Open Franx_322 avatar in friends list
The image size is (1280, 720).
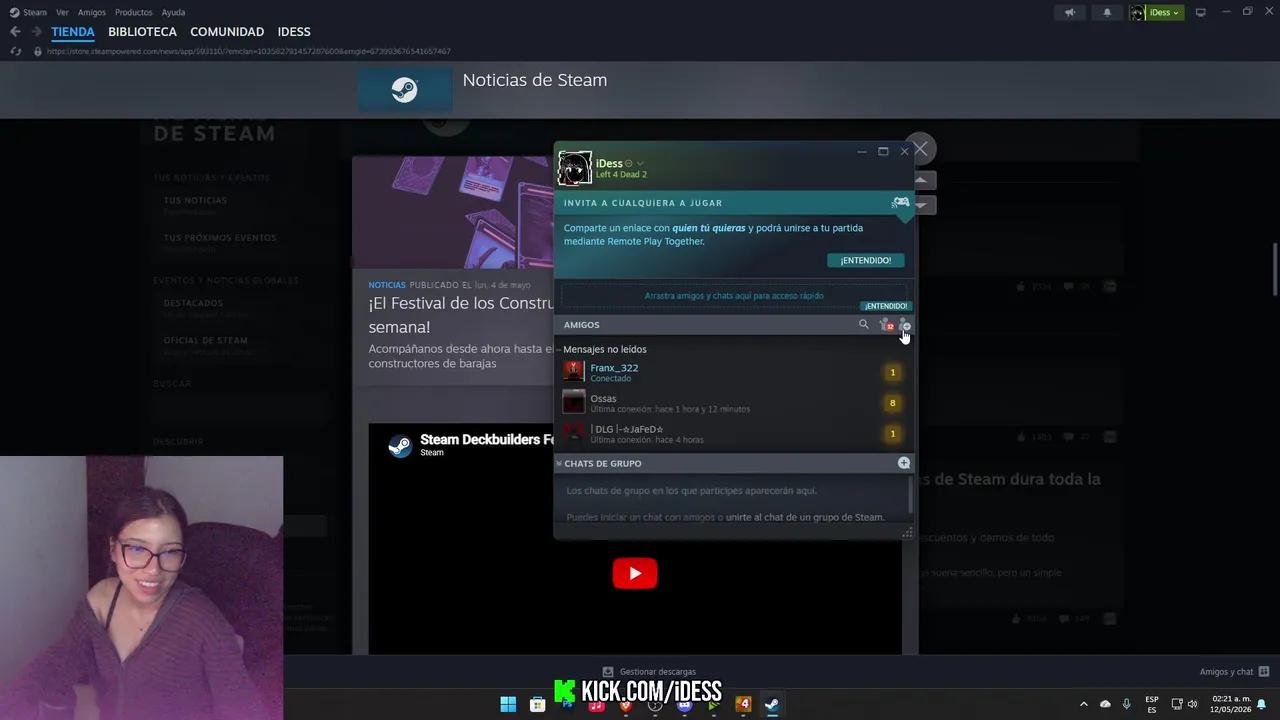pyautogui.click(x=574, y=372)
